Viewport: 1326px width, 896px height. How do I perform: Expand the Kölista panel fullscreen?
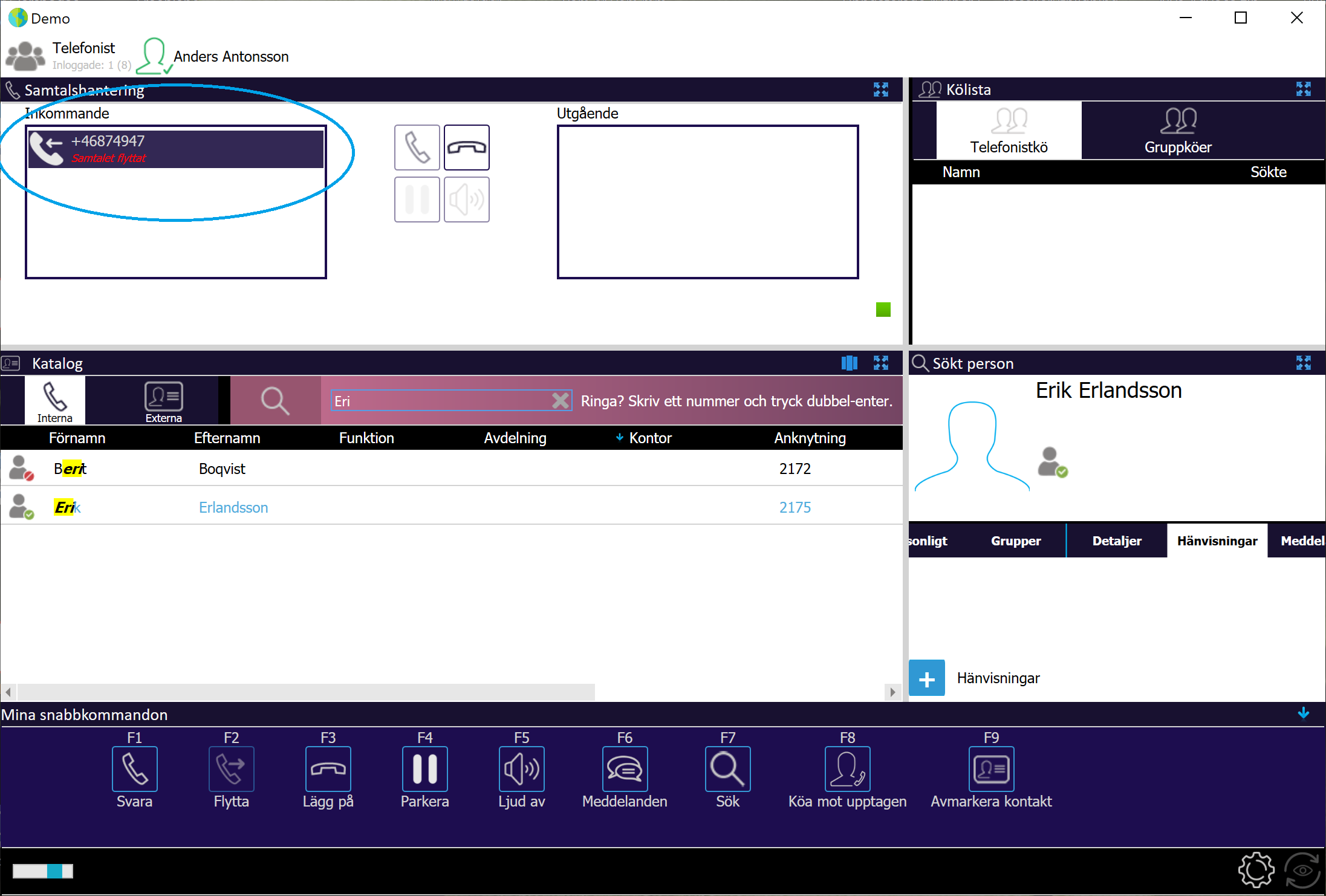tap(1304, 89)
